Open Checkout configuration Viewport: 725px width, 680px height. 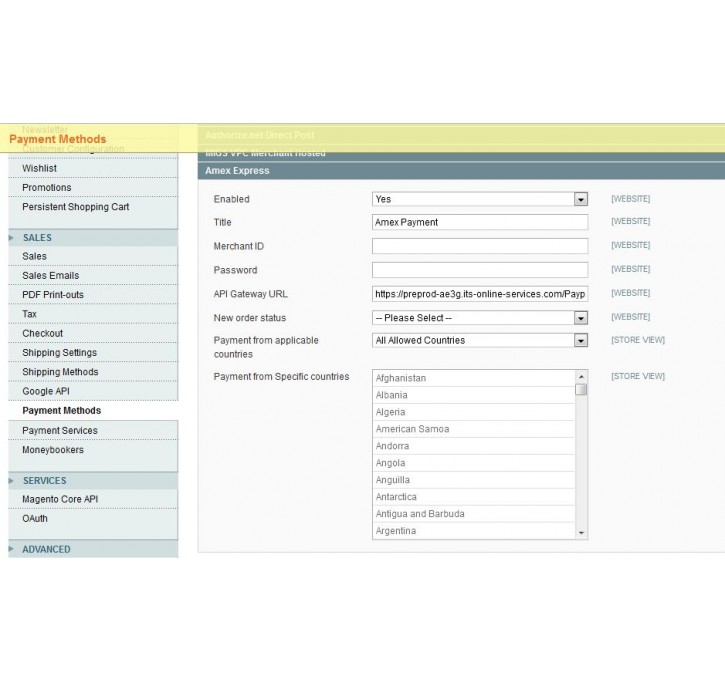(92, 333)
